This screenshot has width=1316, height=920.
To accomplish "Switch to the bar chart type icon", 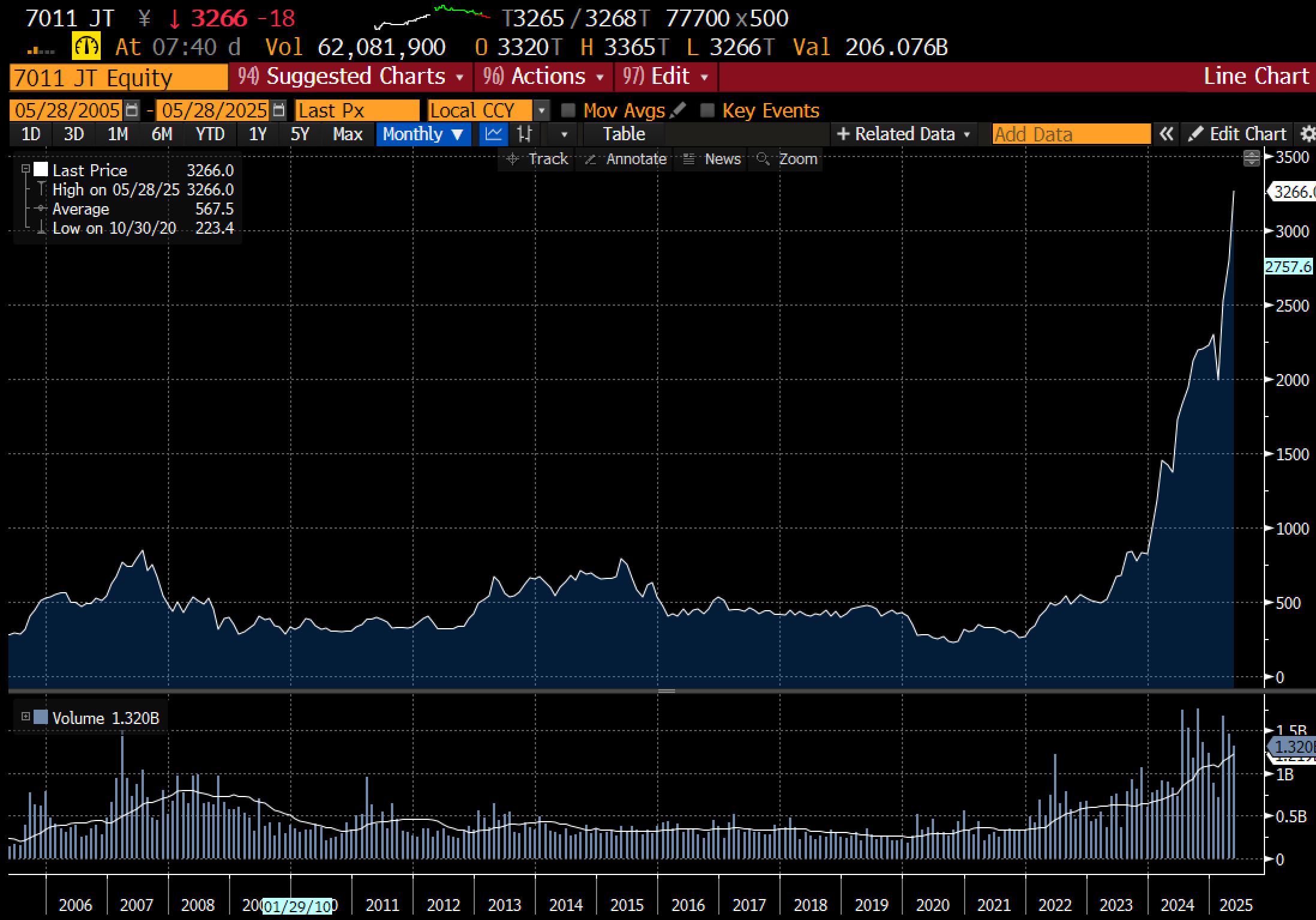I will tap(525, 134).
